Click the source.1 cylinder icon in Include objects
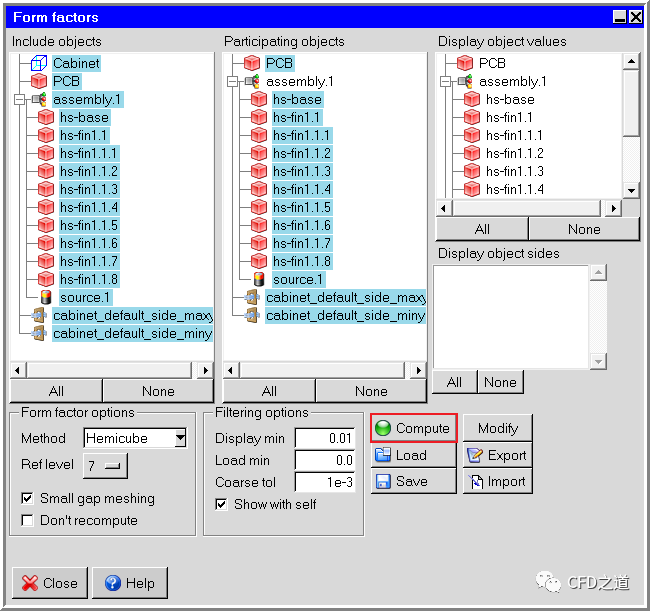650x611 pixels. coord(45,297)
